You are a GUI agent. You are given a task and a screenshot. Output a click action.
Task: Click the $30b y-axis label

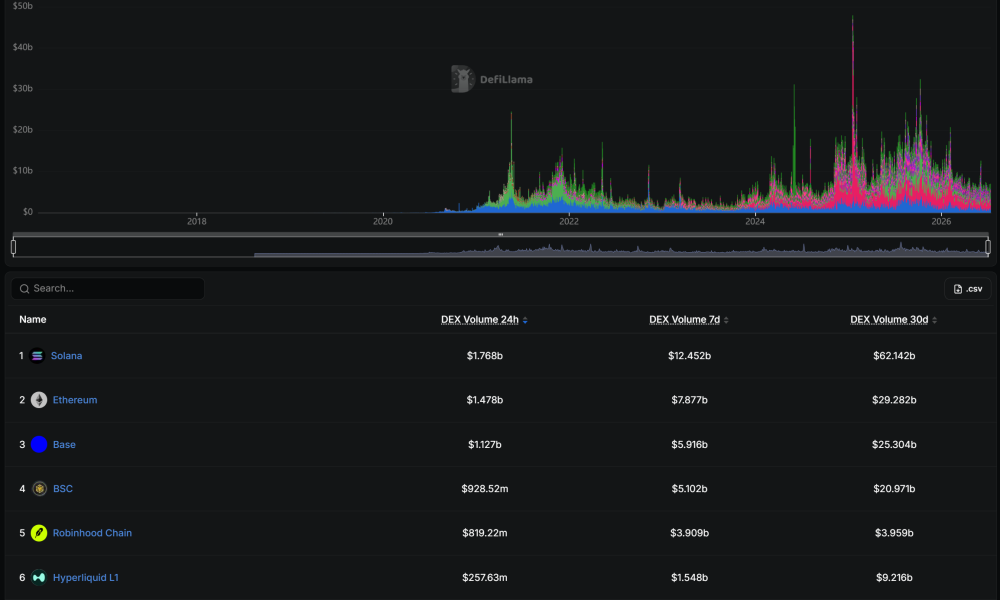[23, 89]
